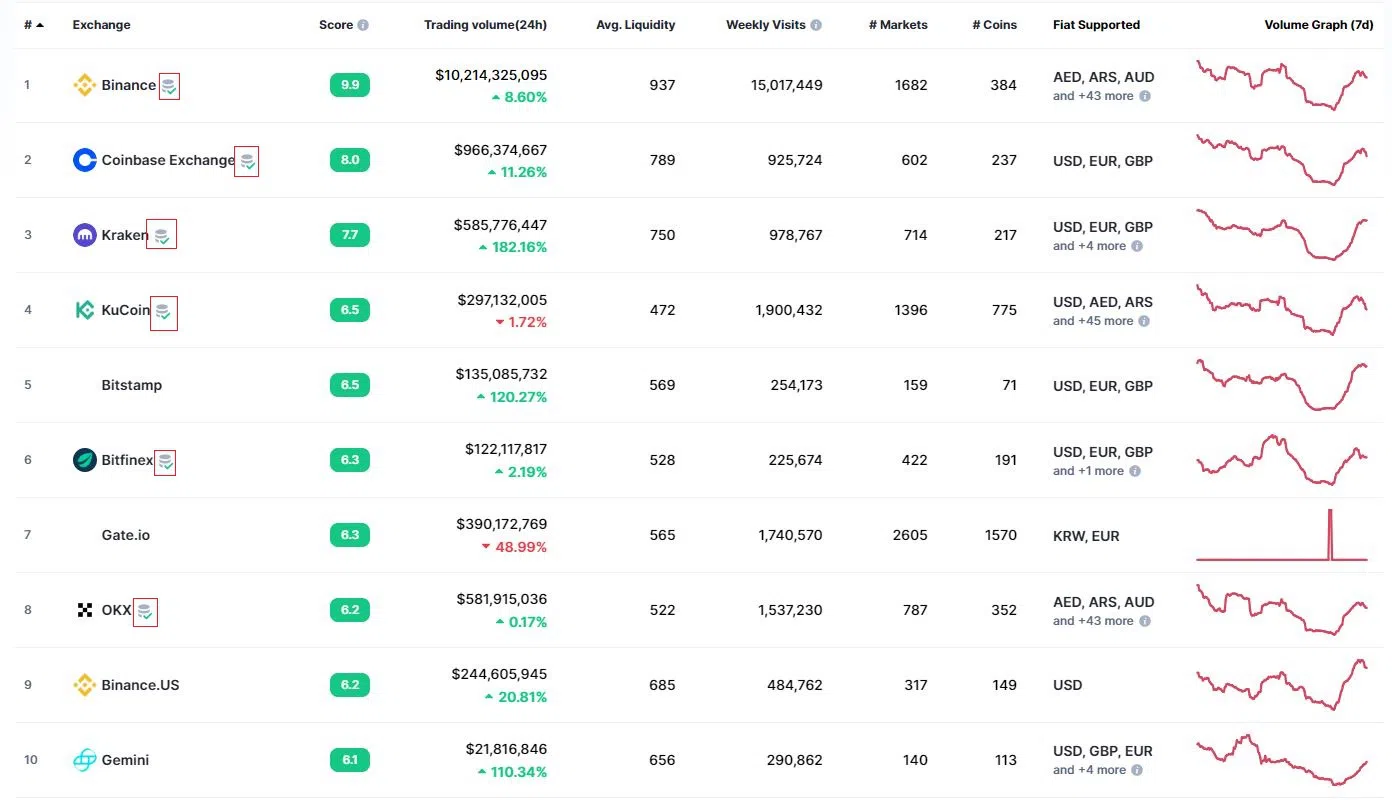The height and width of the screenshot is (804, 1392).
Task: Expand Kraken's 'and +4 more' fiat list
Action: pos(1089,246)
